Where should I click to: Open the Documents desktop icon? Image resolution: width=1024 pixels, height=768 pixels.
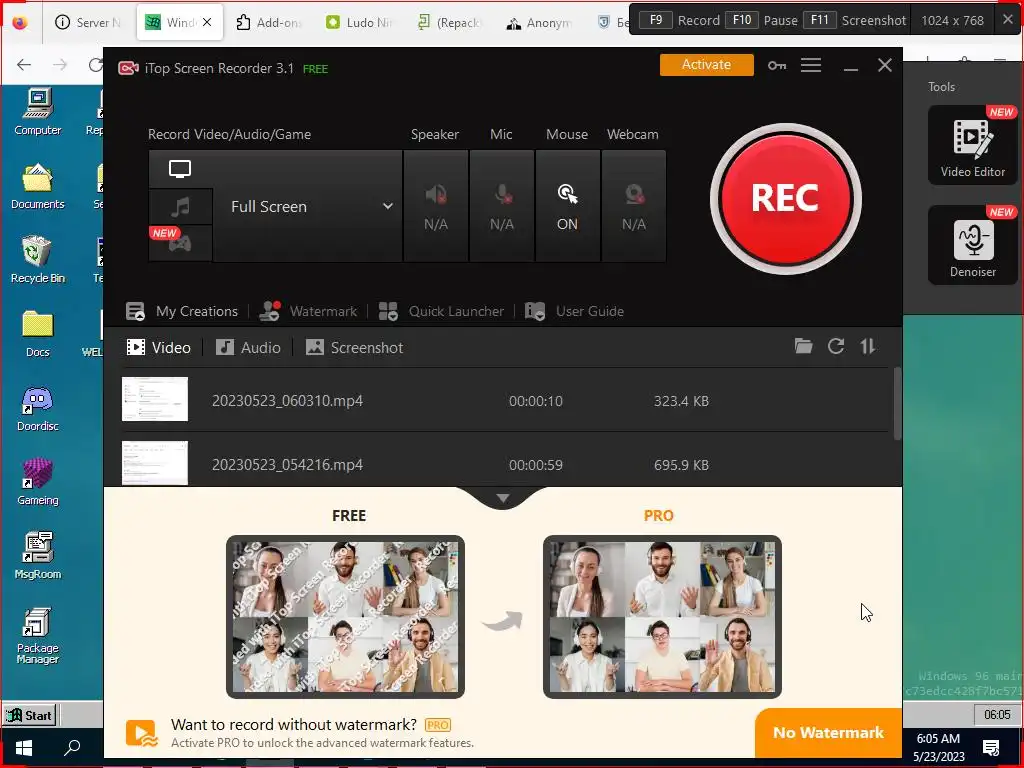(38, 185)
